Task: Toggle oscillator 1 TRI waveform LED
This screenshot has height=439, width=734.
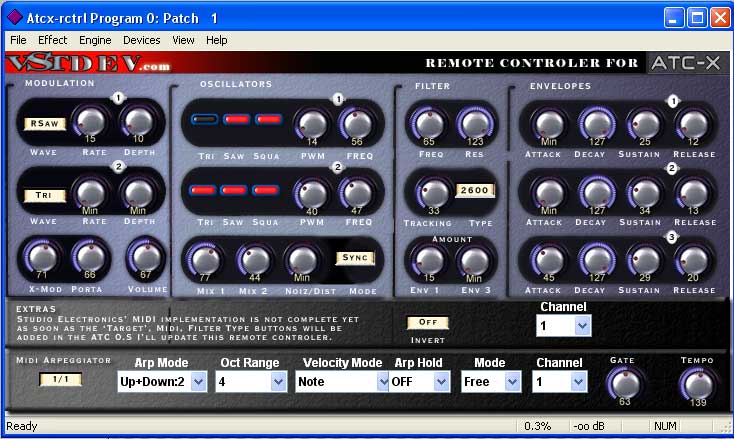Action: (205, 119)
